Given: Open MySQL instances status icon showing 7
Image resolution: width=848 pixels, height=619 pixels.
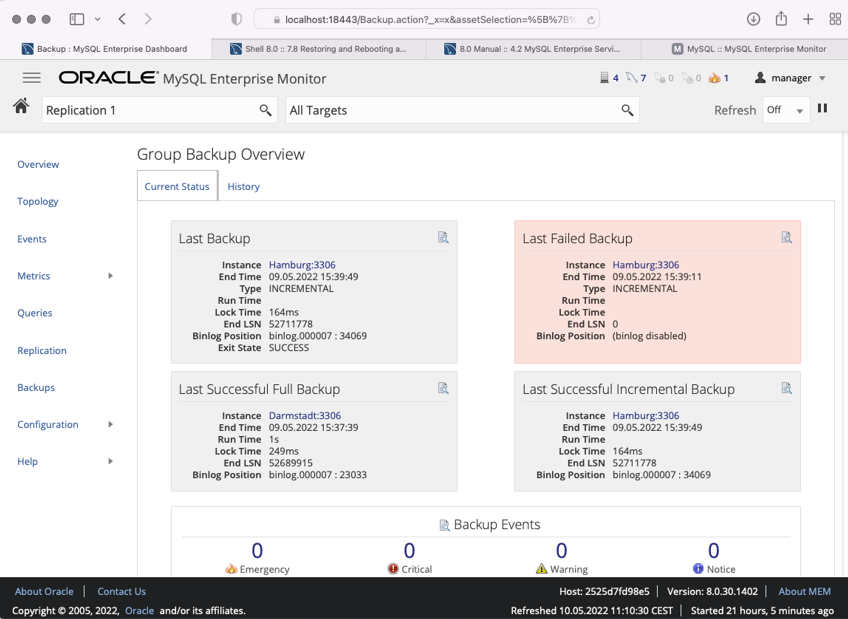Looking at the screenshot, I should 631,78.
